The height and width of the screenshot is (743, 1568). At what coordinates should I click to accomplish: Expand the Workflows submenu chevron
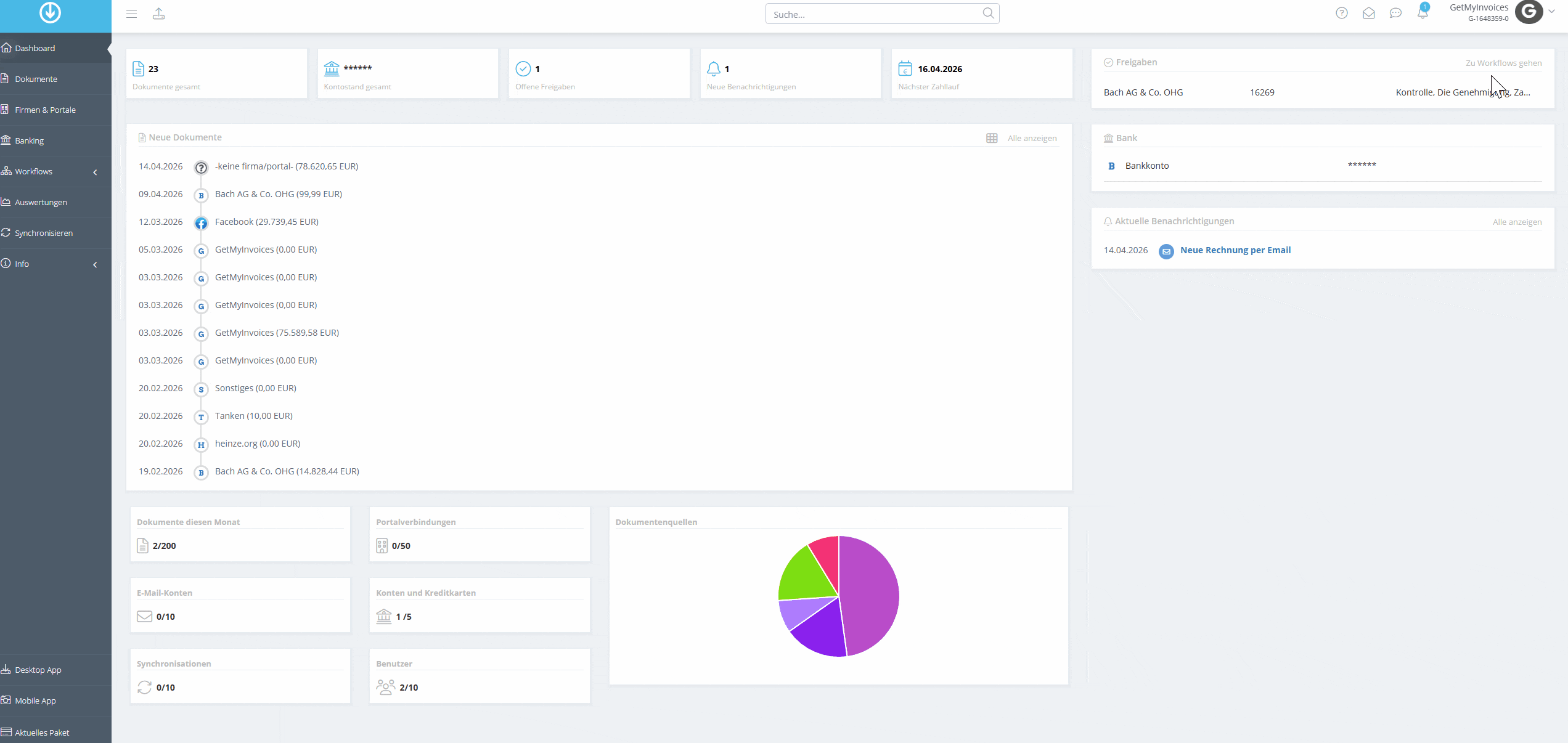(x=95, y=172)
